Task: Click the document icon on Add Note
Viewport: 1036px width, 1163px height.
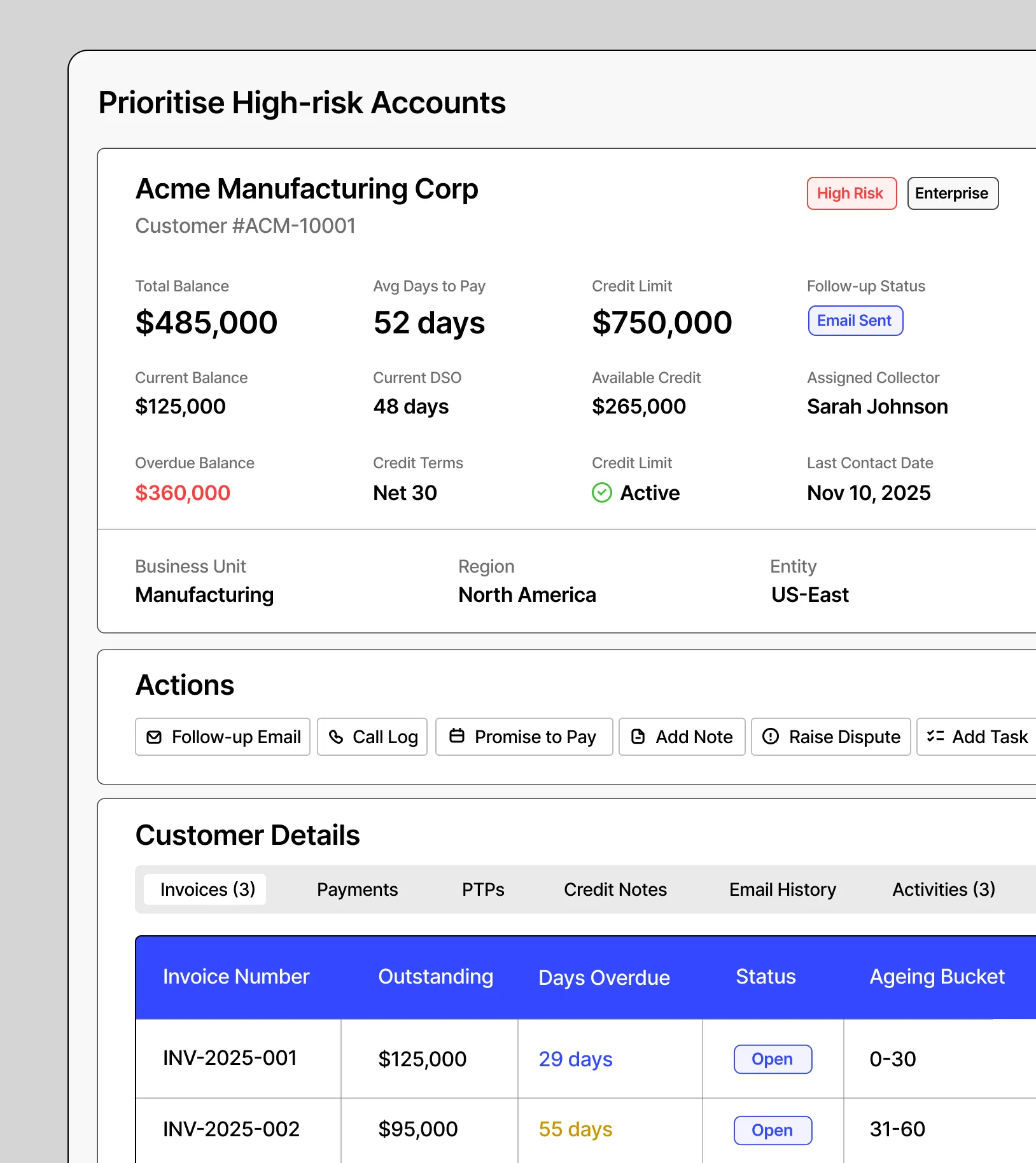Action: click(x=638, y=737)
